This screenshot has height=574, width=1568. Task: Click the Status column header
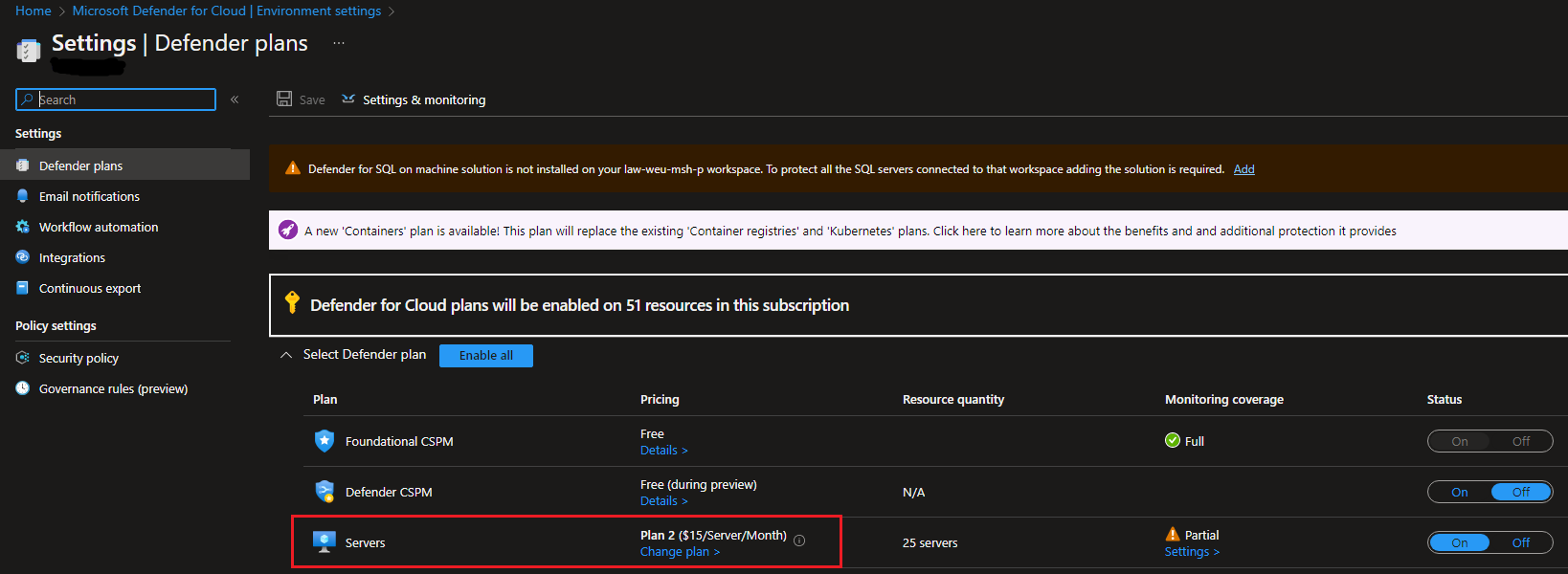pos(1445,400)
